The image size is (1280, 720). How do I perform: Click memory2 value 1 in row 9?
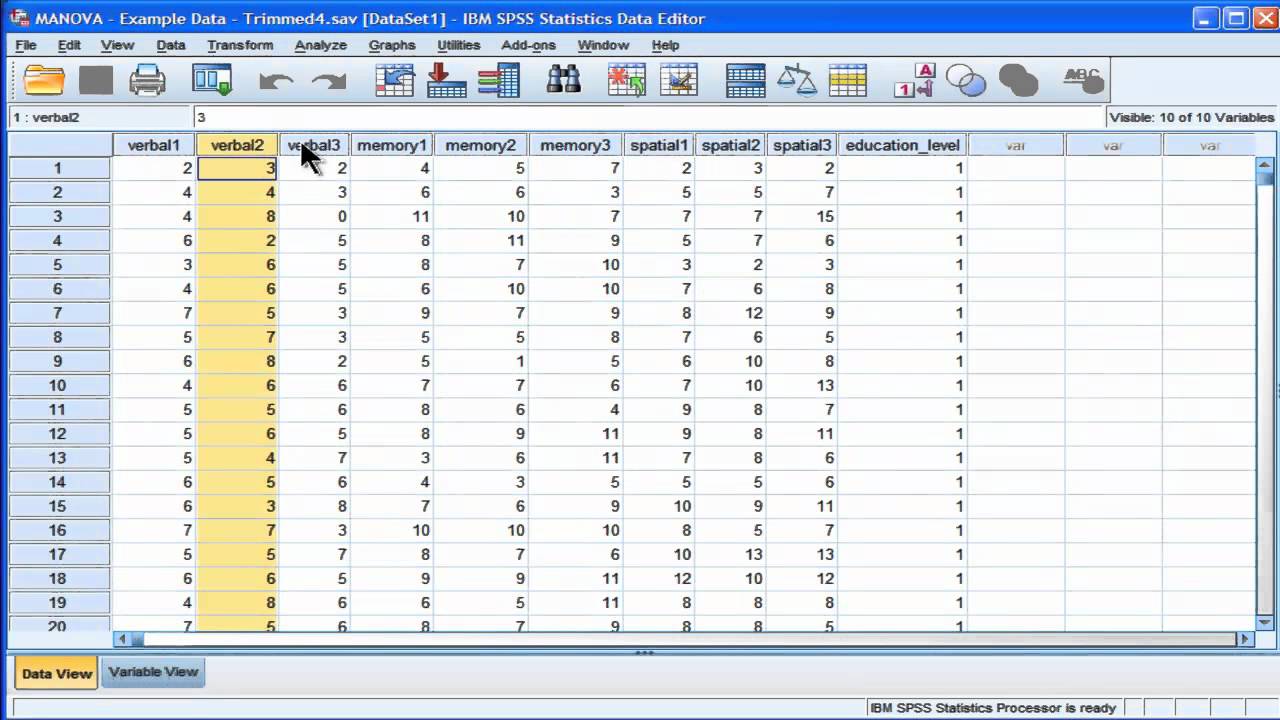click(x=481, y=361)
